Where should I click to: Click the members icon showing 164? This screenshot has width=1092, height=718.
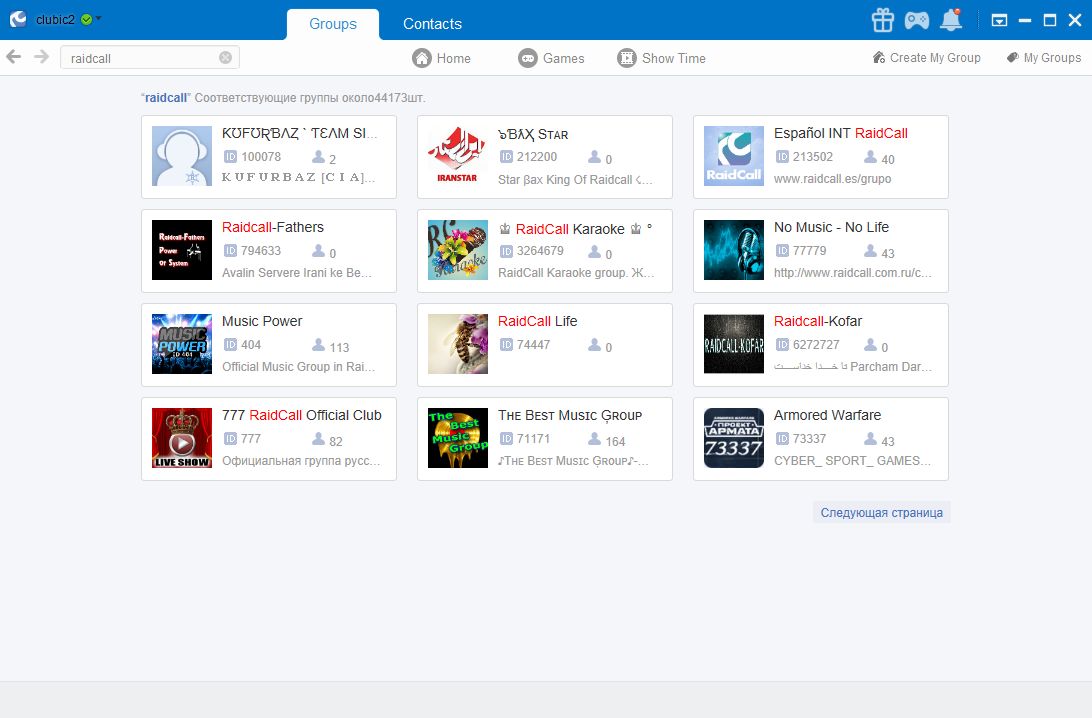594,439
